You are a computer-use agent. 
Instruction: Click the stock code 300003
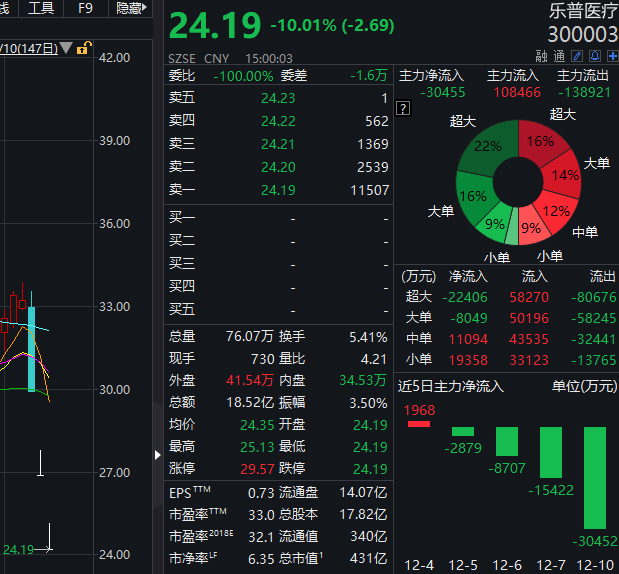583,34
